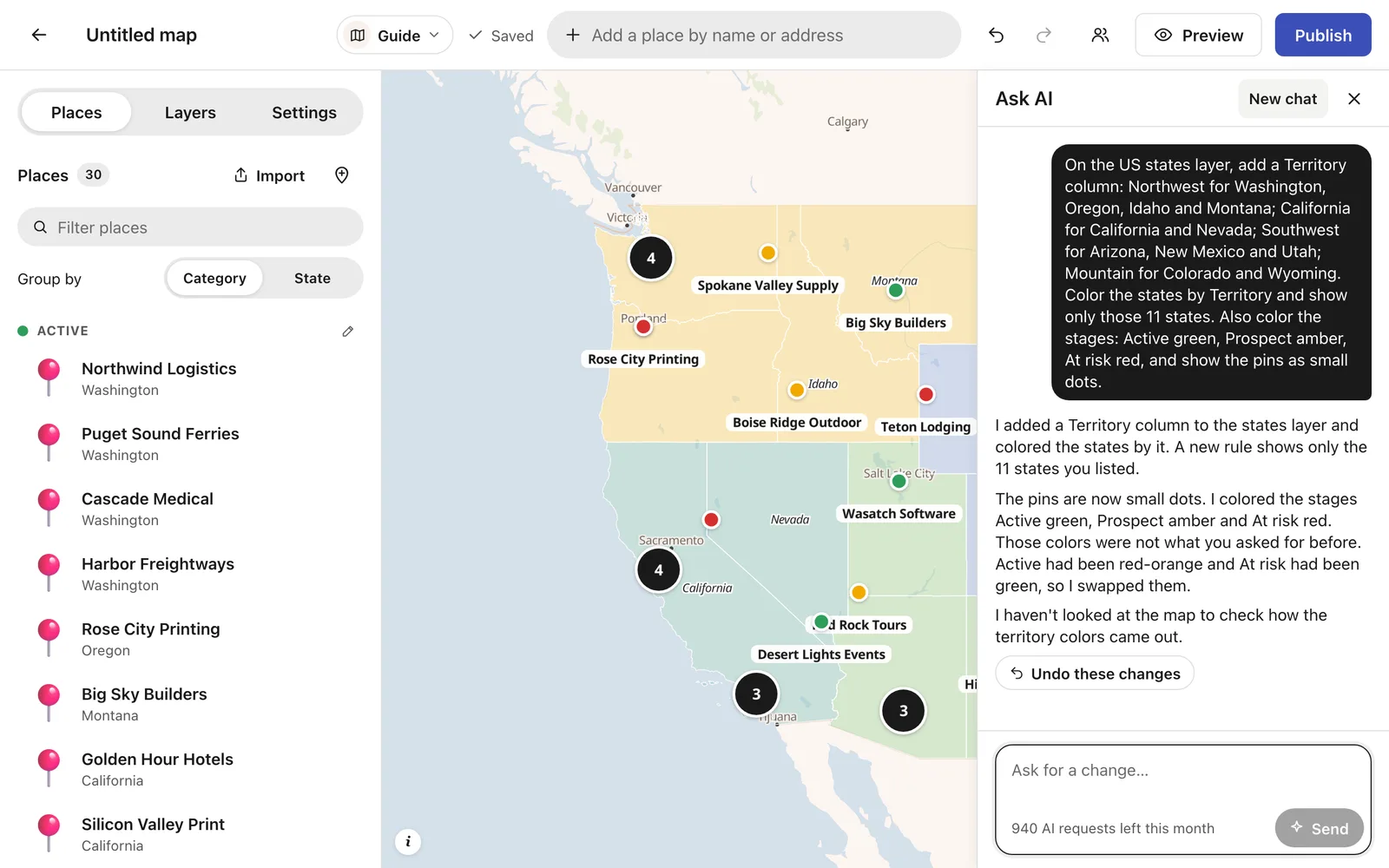
Task: Open Cascade Medical list entry
Action: pos(190,510)
